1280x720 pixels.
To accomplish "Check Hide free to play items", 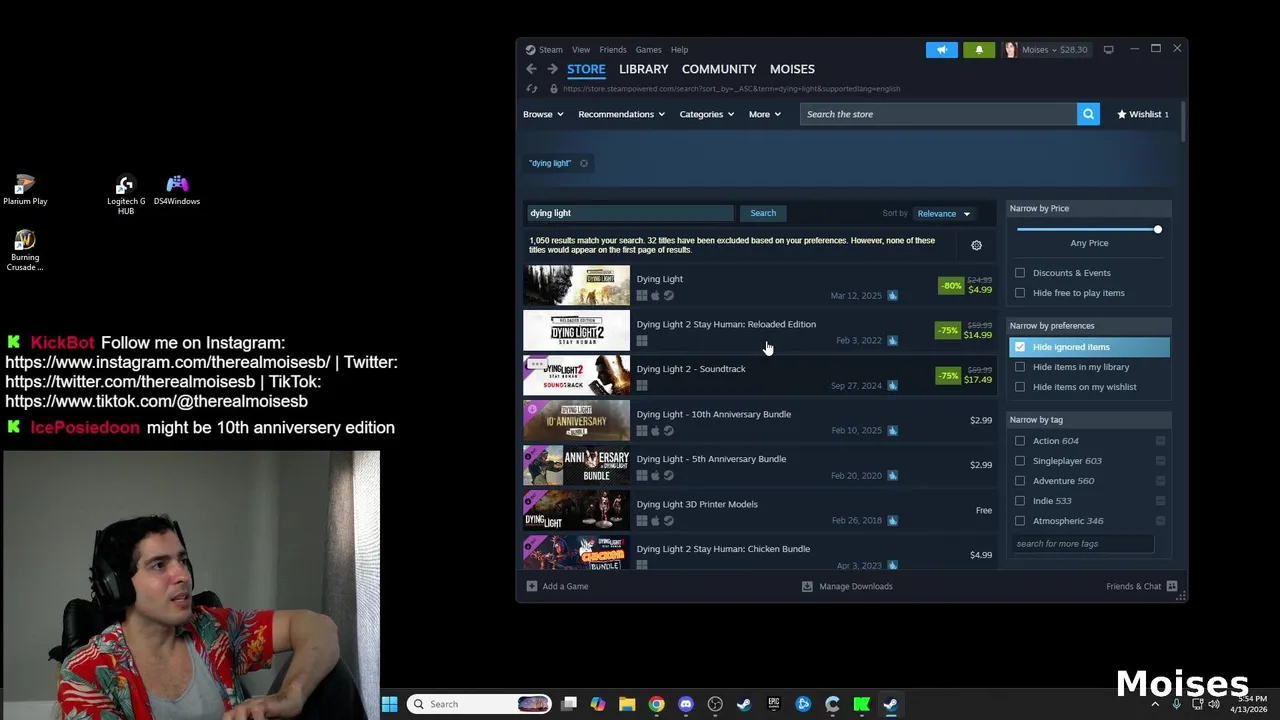I will click(x=1020, y=293).
